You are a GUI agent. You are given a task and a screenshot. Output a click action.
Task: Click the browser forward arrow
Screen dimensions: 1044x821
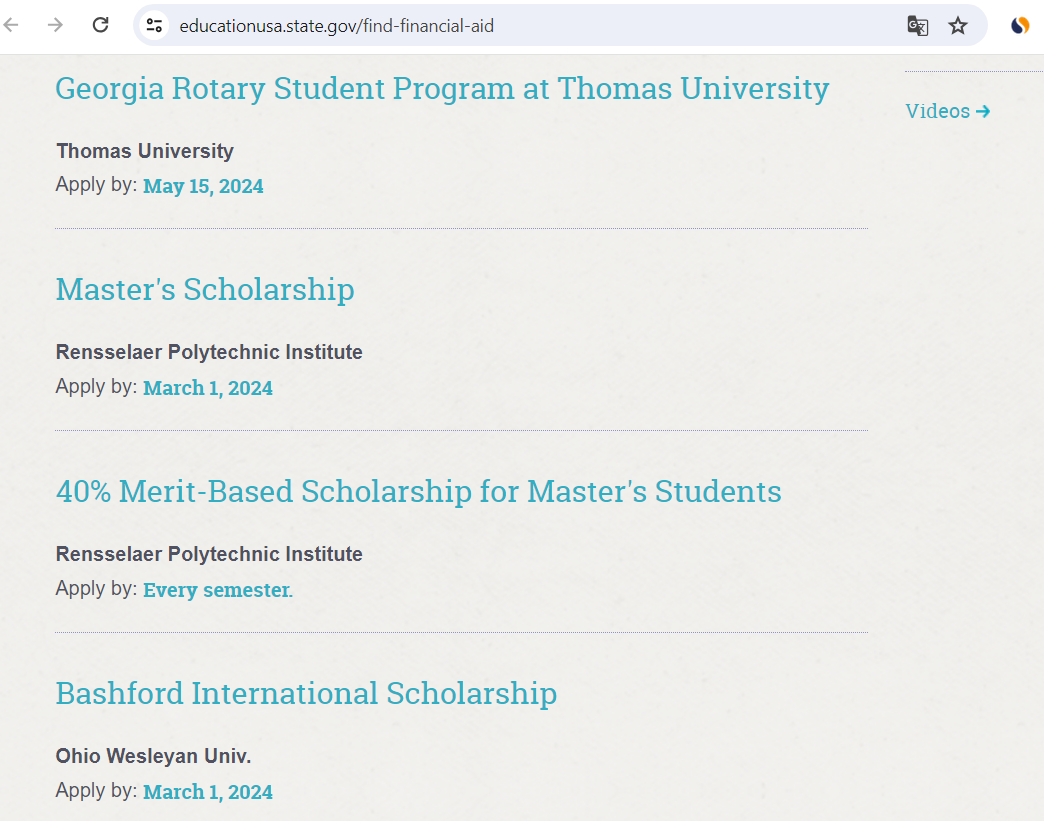coord(56,25)
